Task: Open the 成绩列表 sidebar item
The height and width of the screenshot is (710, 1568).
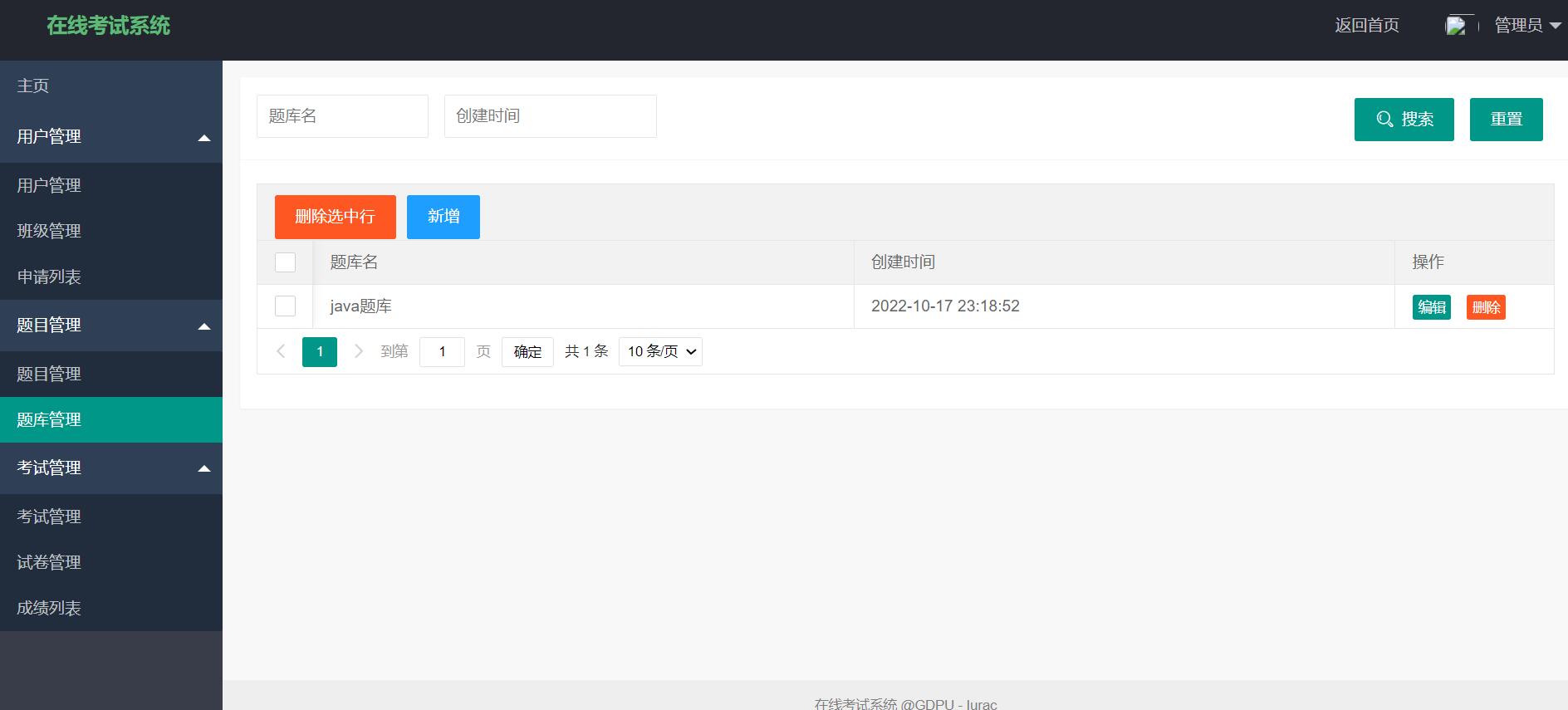Action: 111,608
